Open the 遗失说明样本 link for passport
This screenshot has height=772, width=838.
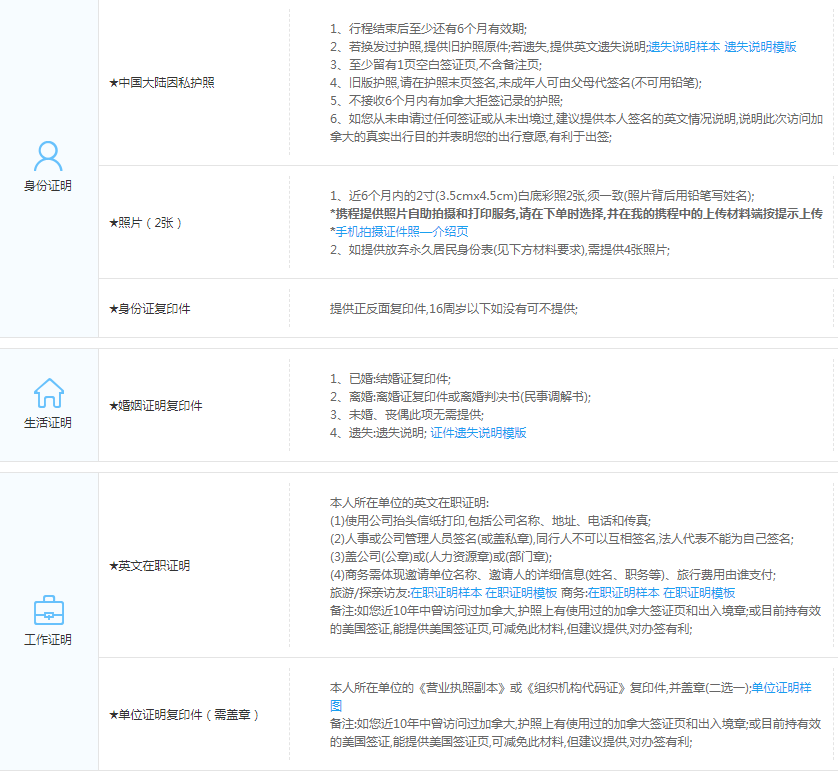(x=684, y=46)
